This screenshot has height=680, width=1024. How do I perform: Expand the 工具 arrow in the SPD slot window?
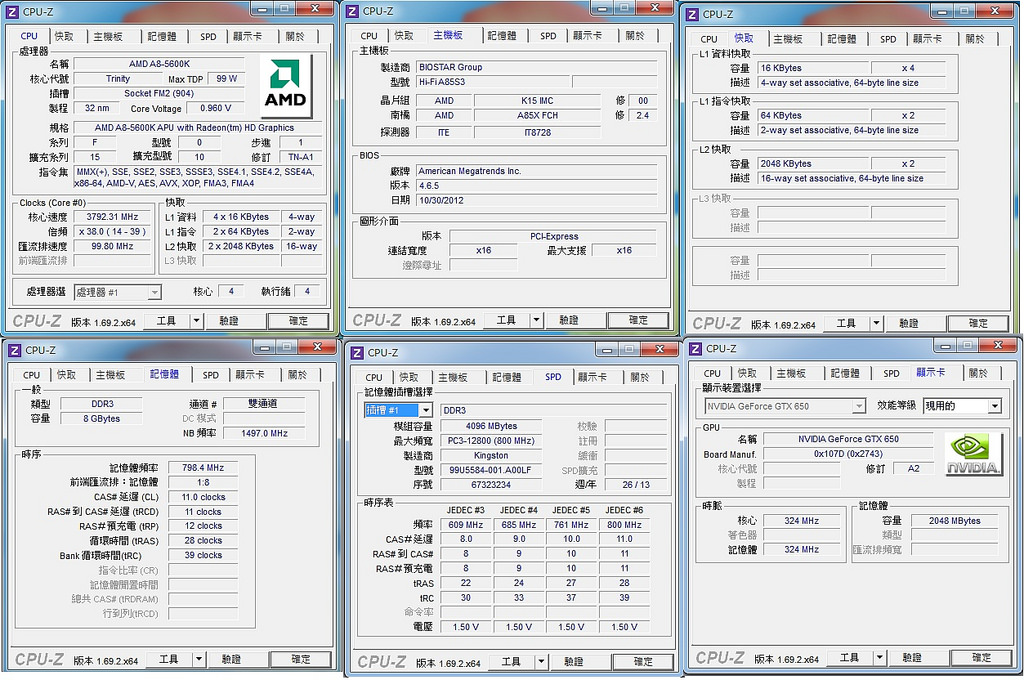(x=541, y=662)
